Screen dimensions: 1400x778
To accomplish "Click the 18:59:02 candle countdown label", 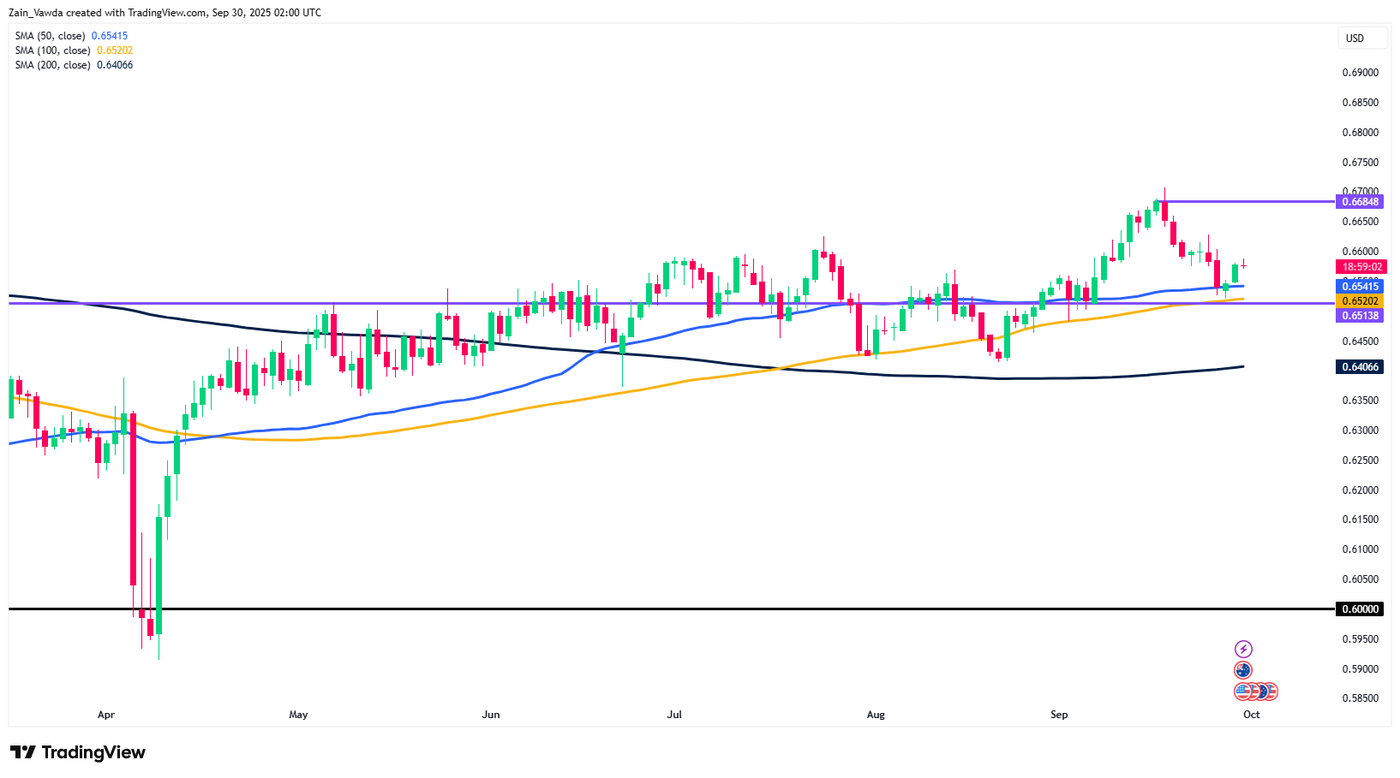I will click(x=1361, y=267).
